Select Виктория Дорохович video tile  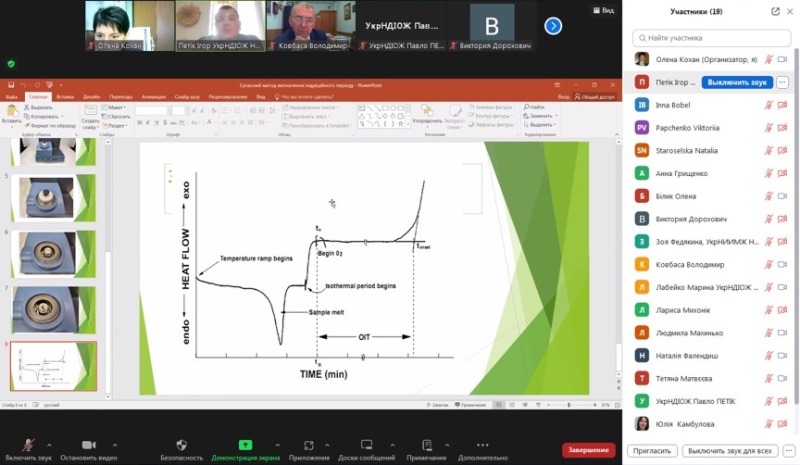coord(492,26)
